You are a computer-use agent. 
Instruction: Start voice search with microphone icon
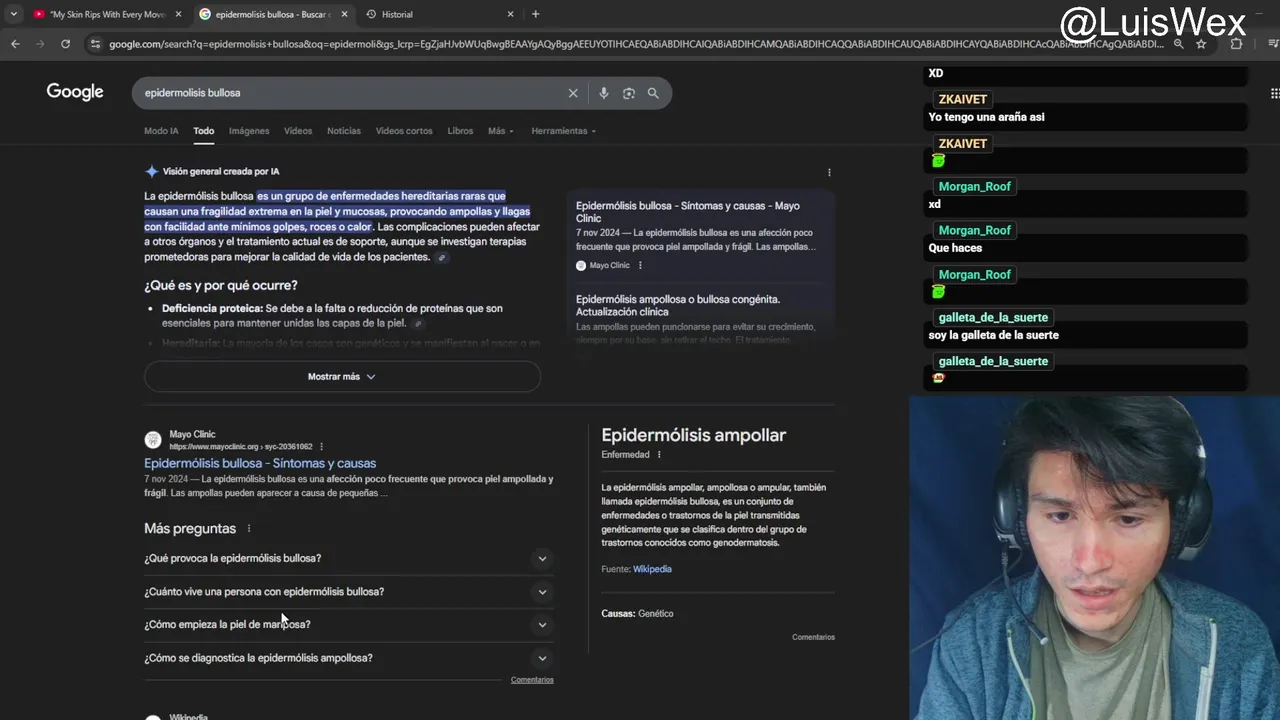click(x=603, y=93)
